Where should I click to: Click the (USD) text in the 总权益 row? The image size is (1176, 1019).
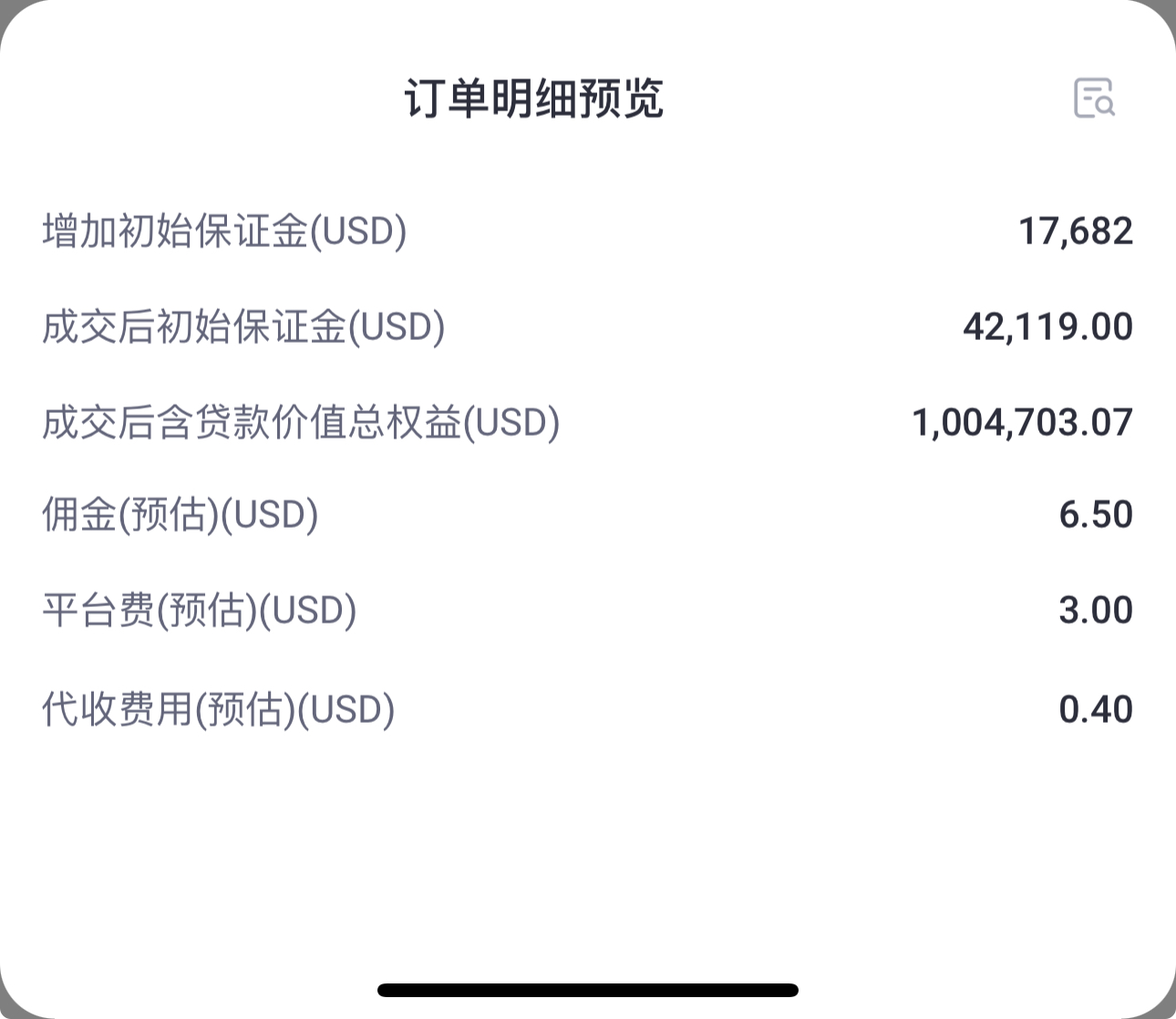[511, 423]
